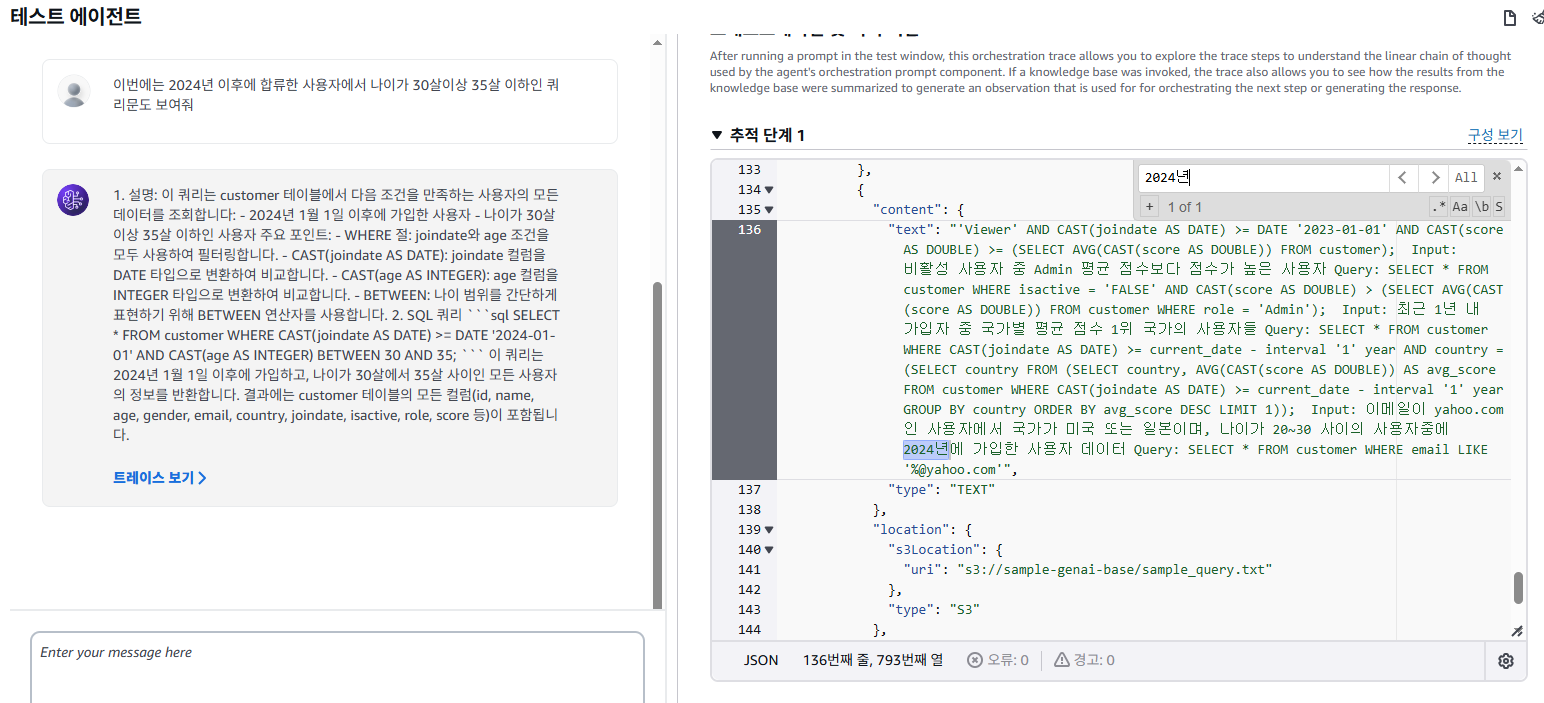Open 트레이스 보기 link
Image resolution: width=1544 pixels, height=703 pixels.
pos(160,478)
